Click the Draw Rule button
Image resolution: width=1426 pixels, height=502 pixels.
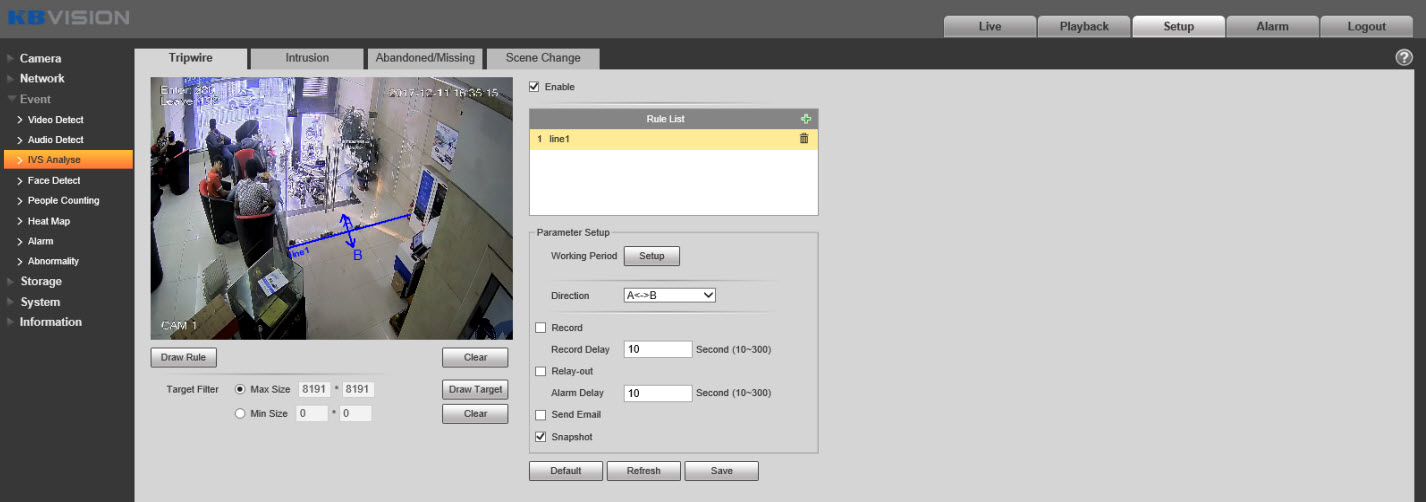click(x=183, y=357)
